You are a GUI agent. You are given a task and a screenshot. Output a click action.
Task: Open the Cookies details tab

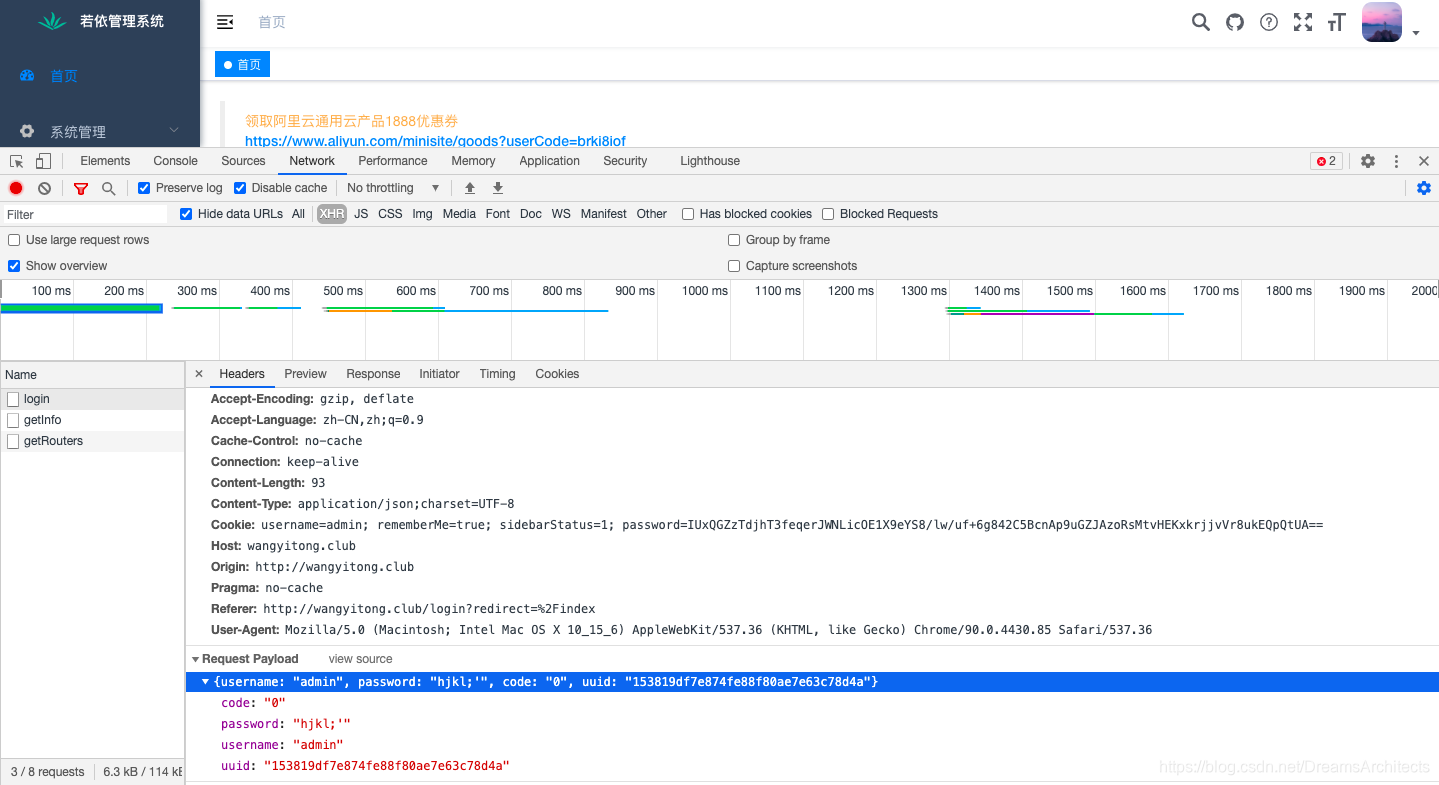[x=557, y=374]
